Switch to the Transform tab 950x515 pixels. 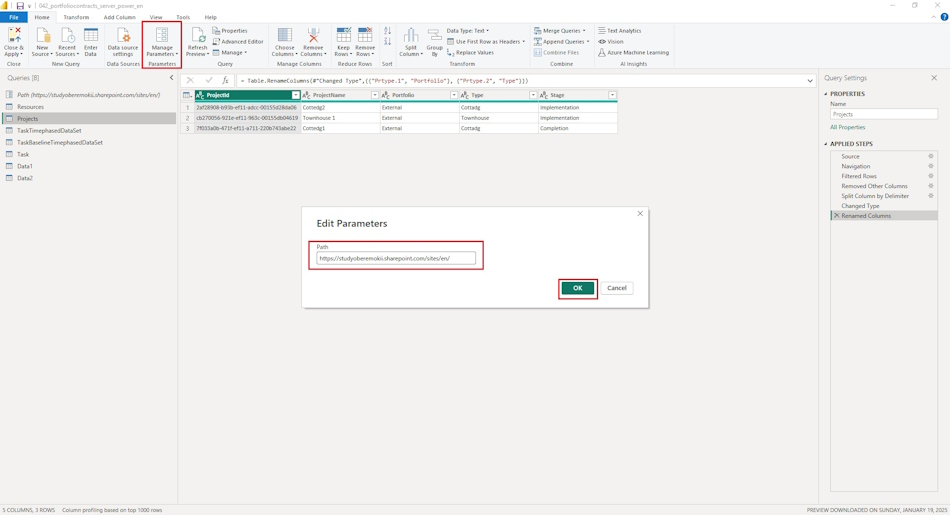(76, 18)
